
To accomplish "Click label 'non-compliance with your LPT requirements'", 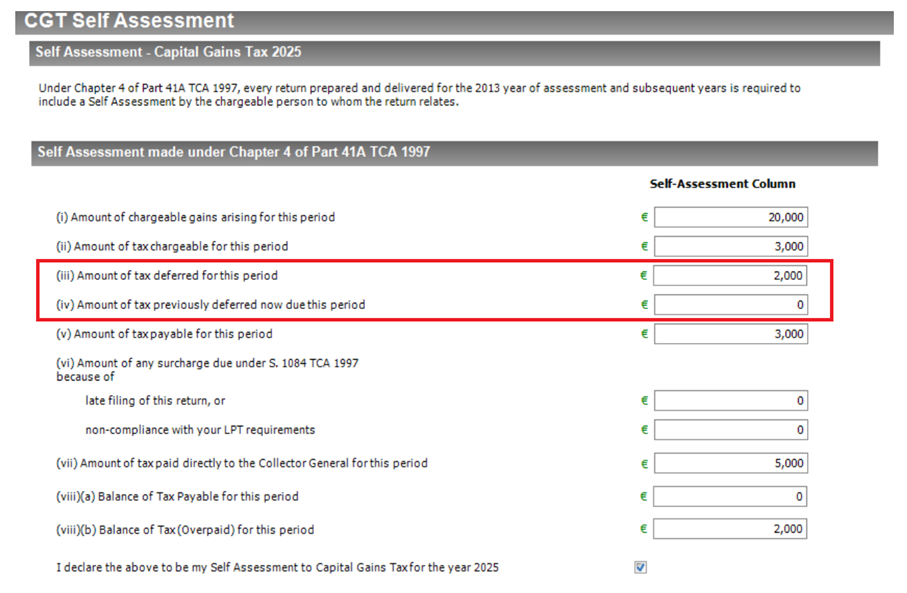I will (x=200, y=430).
